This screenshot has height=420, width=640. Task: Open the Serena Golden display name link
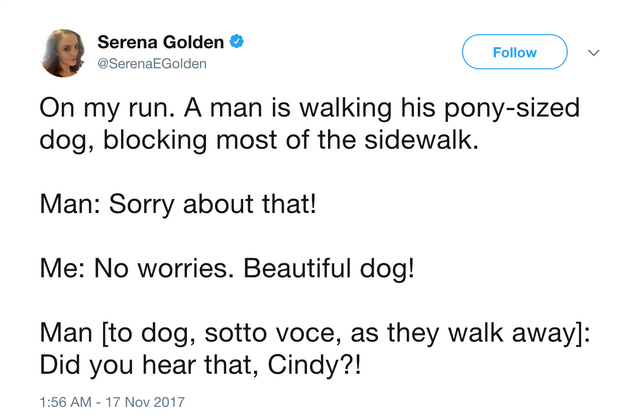[x=160, y=43]
